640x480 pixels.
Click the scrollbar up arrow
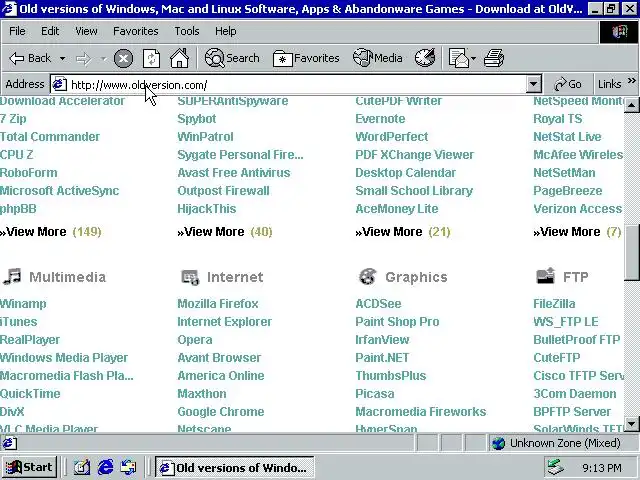pos(631,106)
